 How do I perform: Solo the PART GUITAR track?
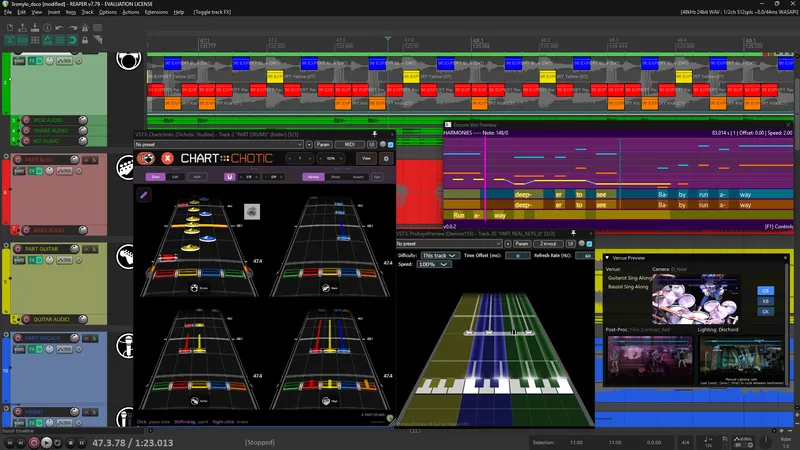pyautogui.click(x=94, y=249)
